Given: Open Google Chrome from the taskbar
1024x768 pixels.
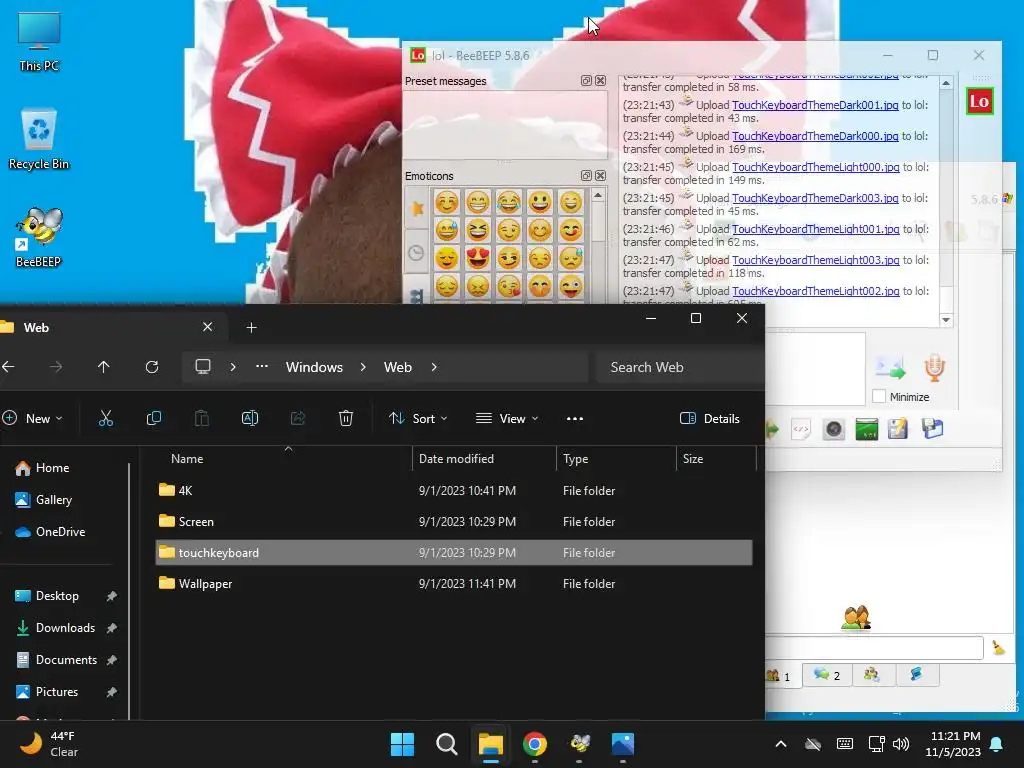Looking at the screenshot, I should coord(535,744).
